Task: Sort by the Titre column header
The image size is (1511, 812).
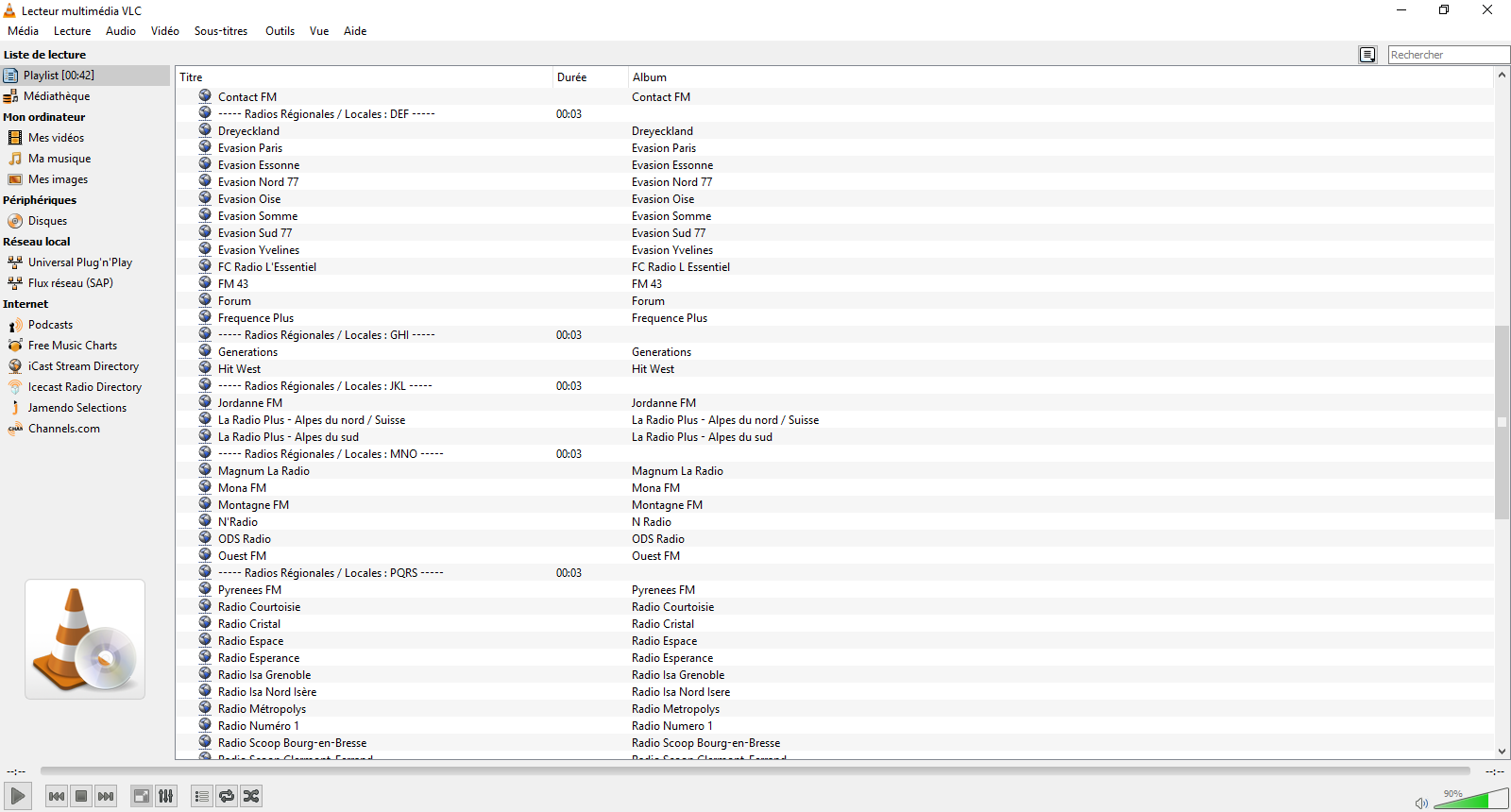Action: click(x=364, y=77)
